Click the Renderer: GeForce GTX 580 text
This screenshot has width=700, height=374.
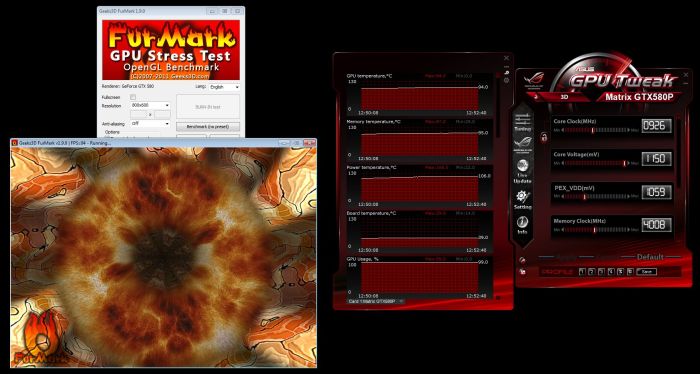[x=128, y=86]
